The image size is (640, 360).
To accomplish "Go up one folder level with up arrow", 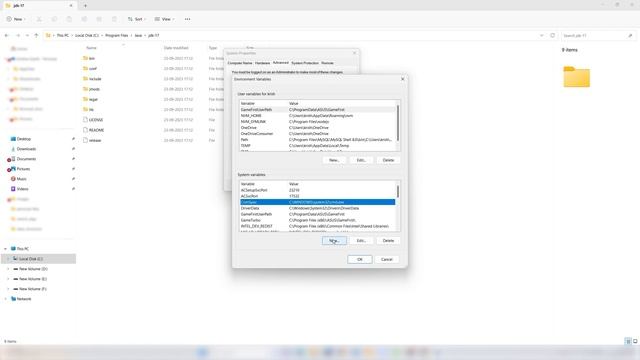I will click(36, 36).
